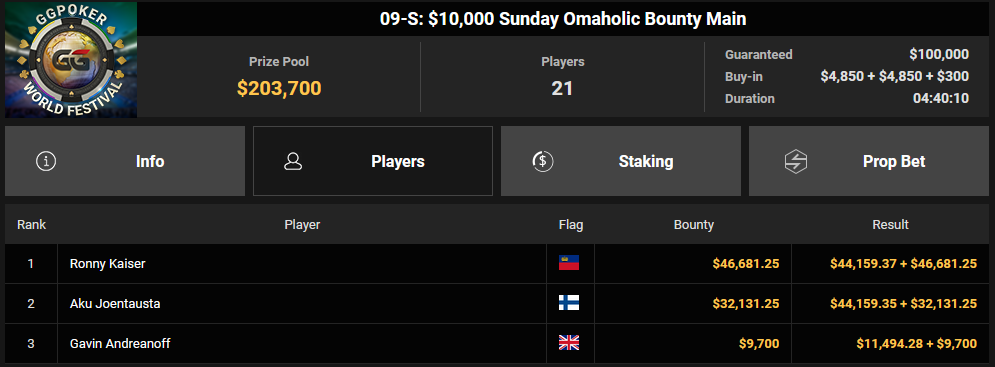
Task: Select player Aku Joentausta
Action: (115, 304)
